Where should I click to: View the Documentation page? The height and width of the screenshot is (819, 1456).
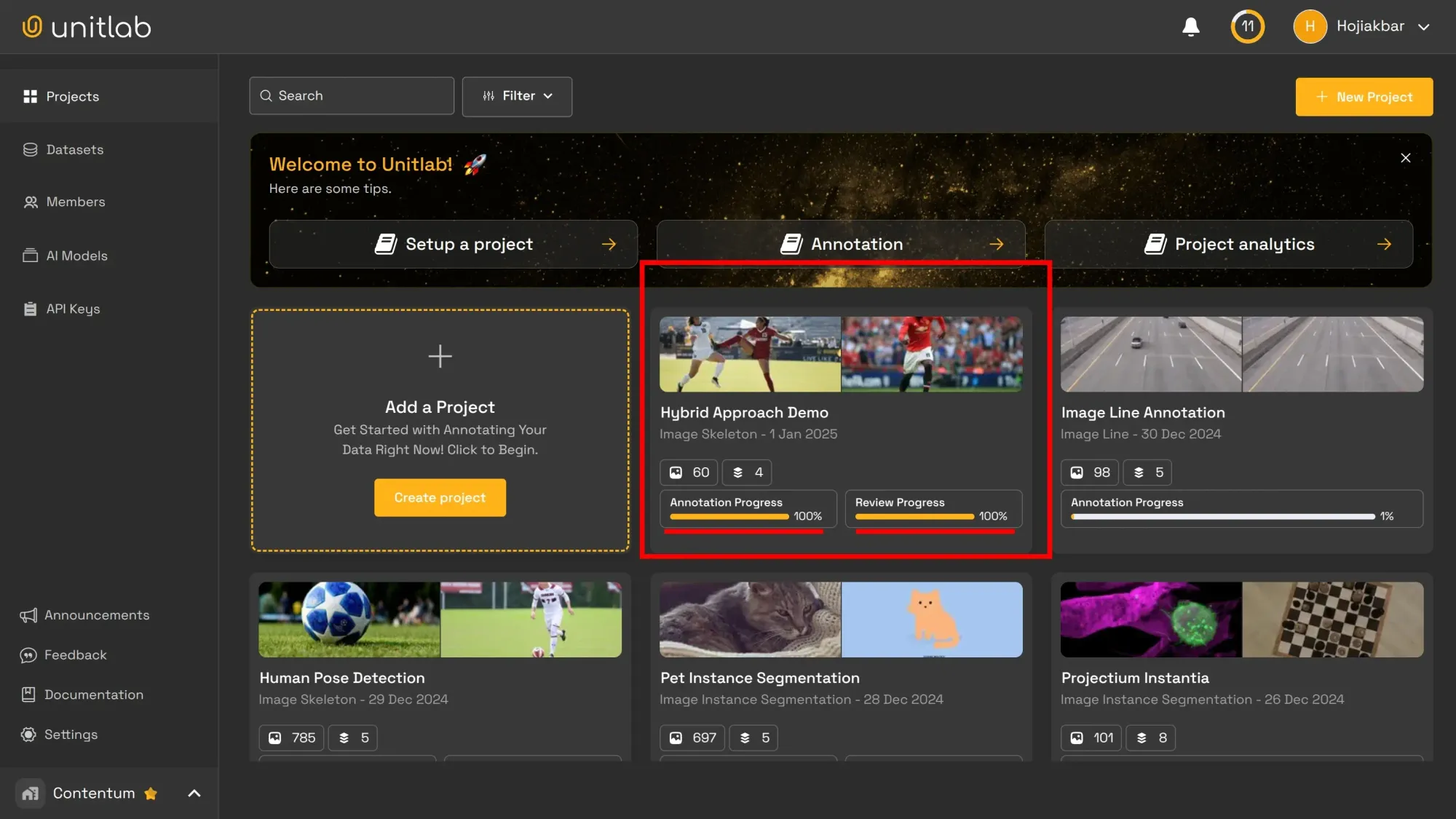[x=93, y=695]
